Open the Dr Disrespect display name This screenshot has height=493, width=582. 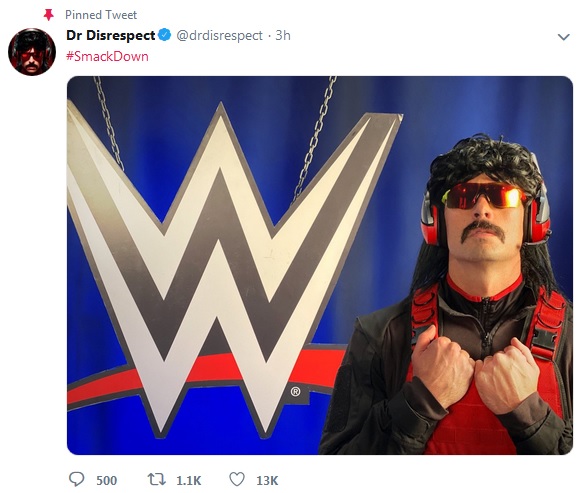point(111,35)
